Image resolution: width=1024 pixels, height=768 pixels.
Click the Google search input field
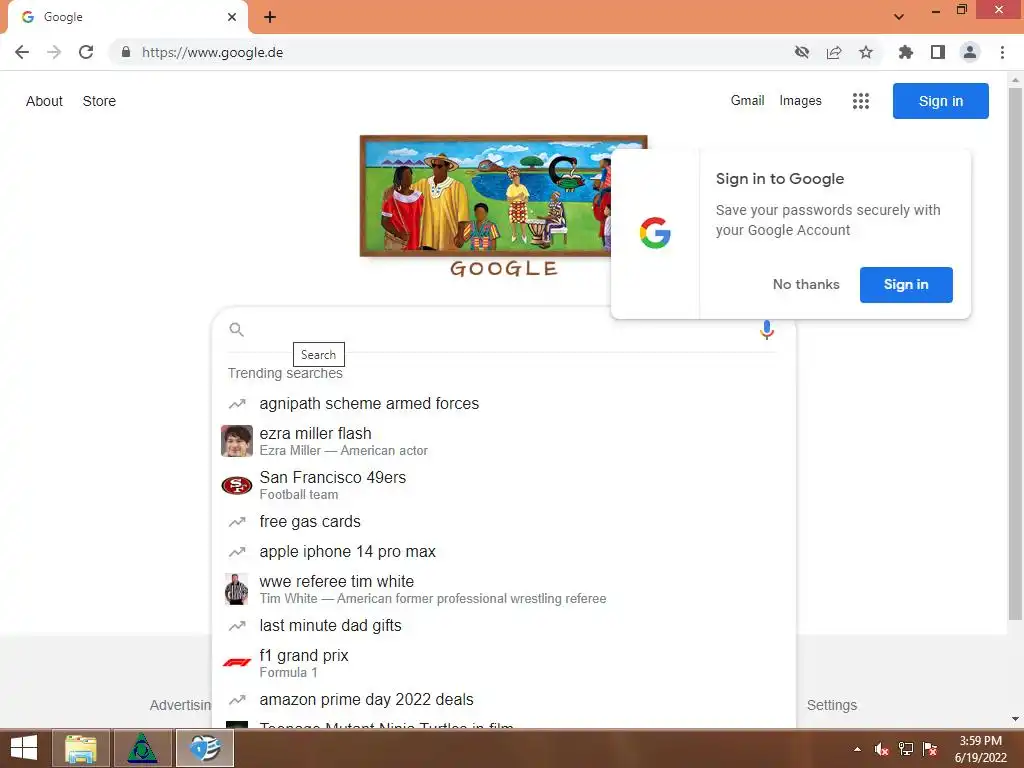point(500,330)
